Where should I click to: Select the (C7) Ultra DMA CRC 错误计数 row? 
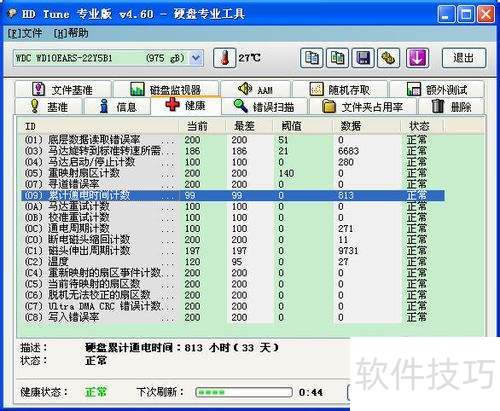(233, 306)
